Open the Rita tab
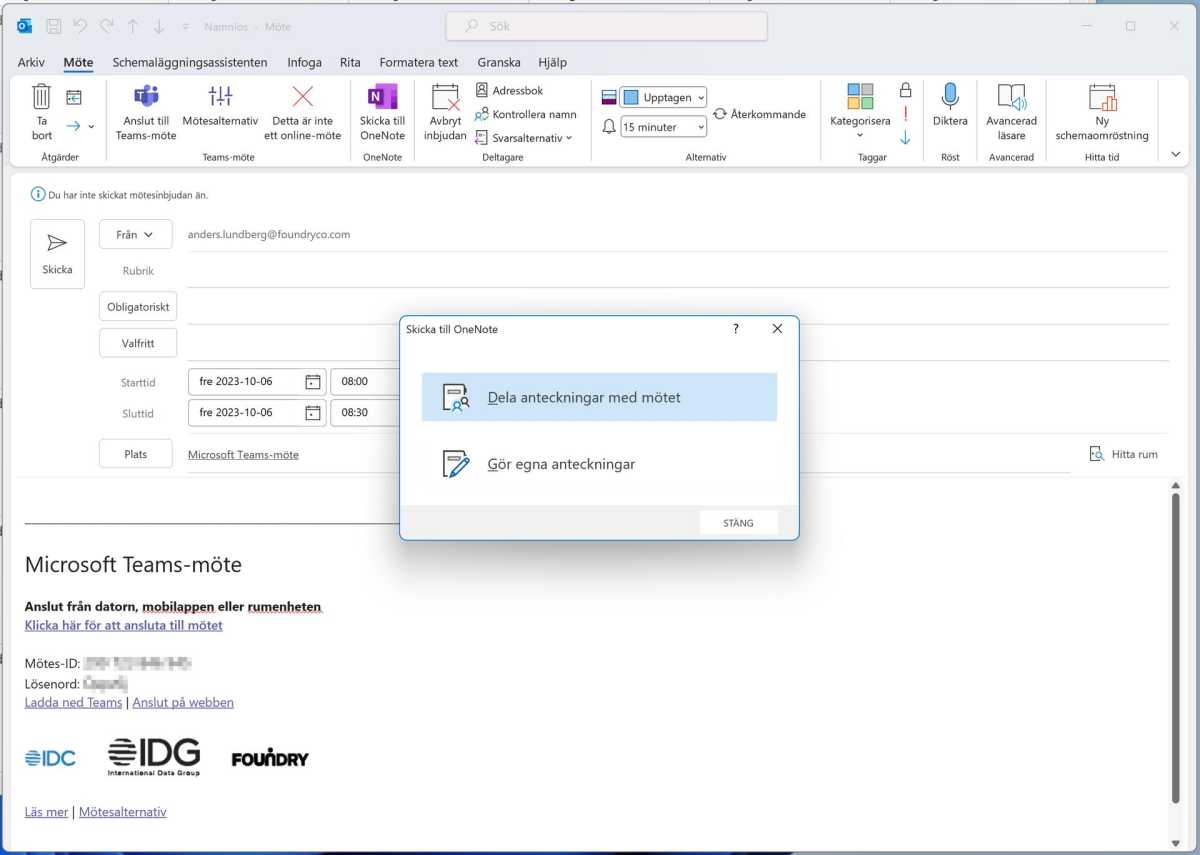1200x855 pixels. click(350, 62)
